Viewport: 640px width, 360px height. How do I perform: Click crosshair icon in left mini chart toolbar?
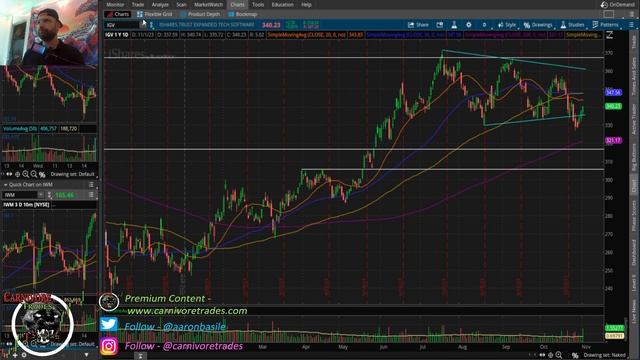point(17,174)
